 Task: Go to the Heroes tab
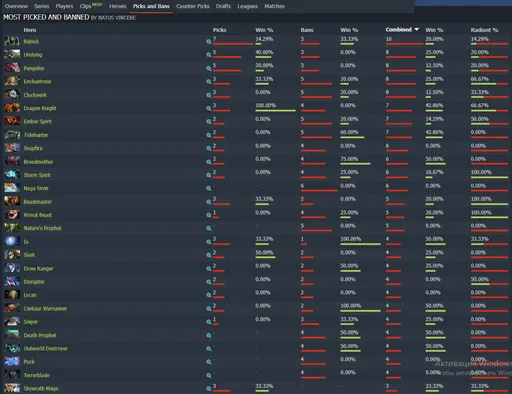(x=118, y=6)
